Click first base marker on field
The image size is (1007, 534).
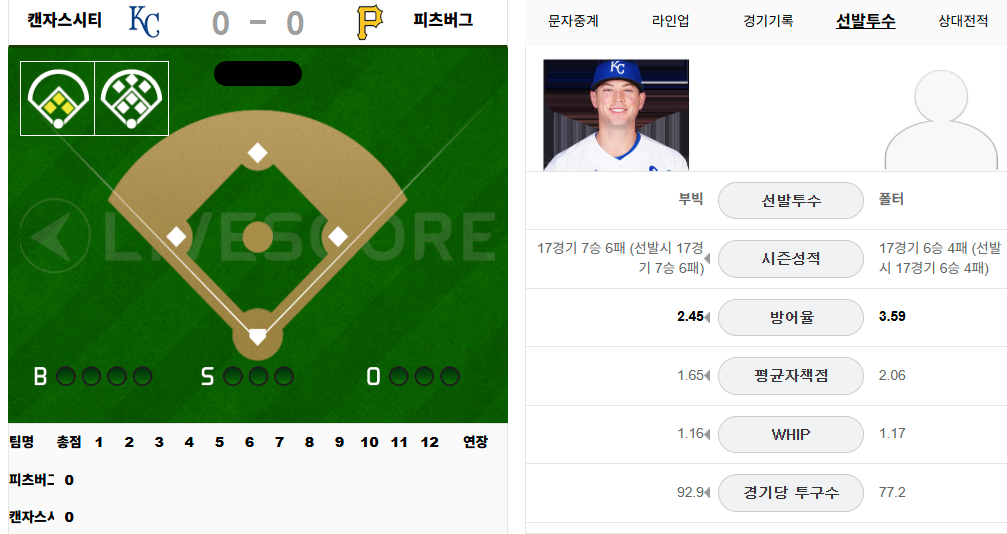[338, 236]
